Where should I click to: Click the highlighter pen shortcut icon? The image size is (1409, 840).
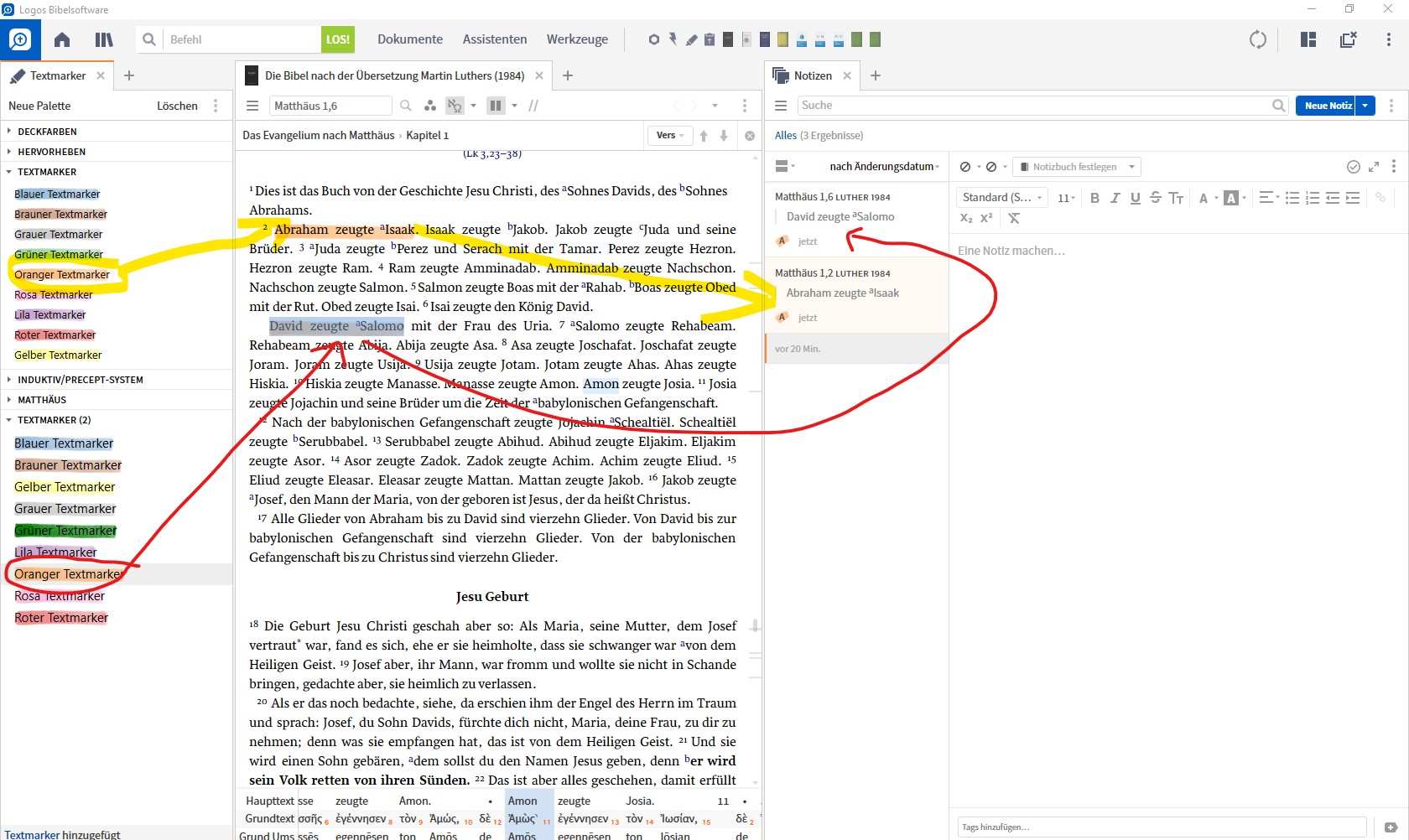[x=691, y=39]
